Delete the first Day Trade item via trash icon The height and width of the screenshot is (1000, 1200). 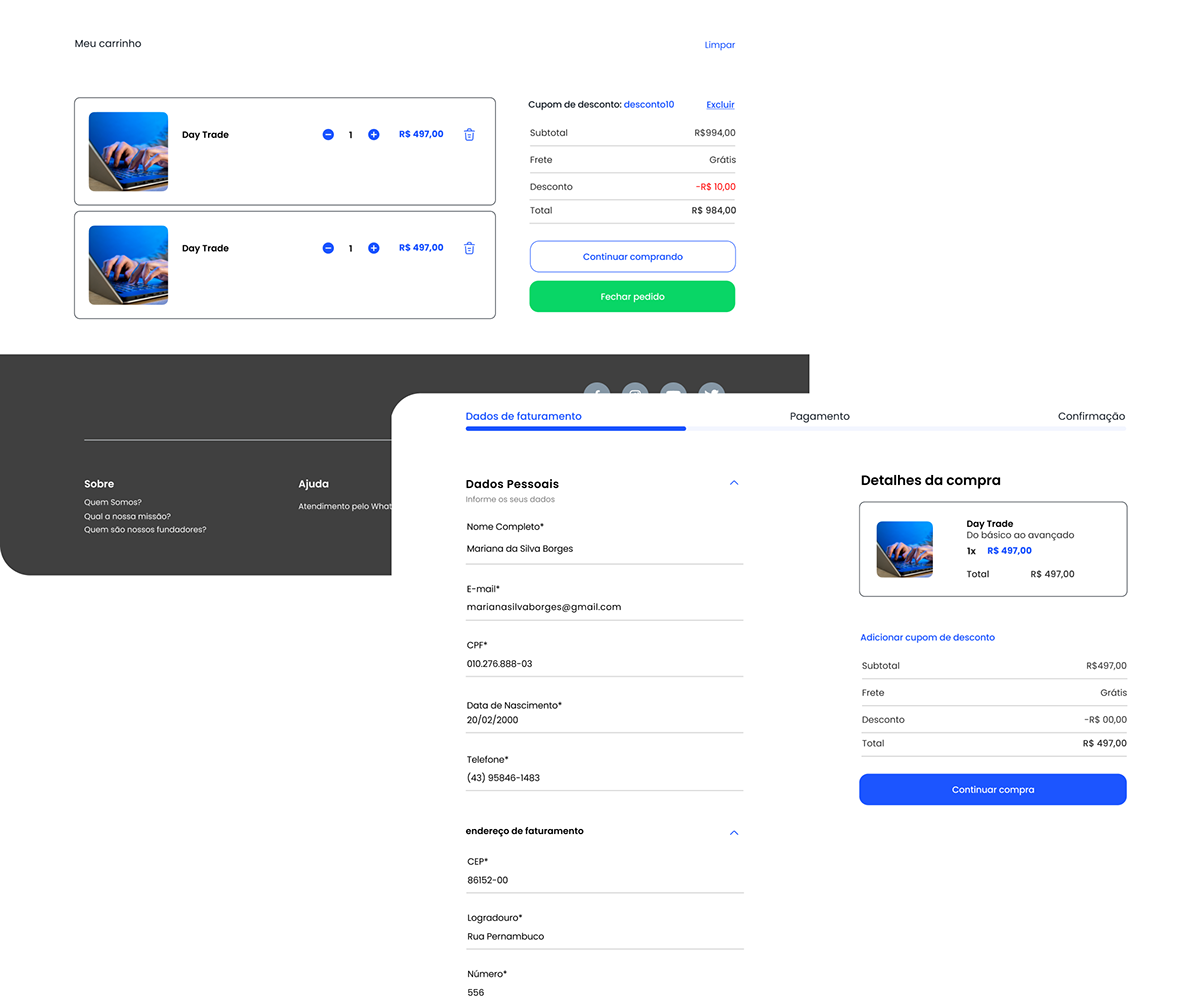469,134
